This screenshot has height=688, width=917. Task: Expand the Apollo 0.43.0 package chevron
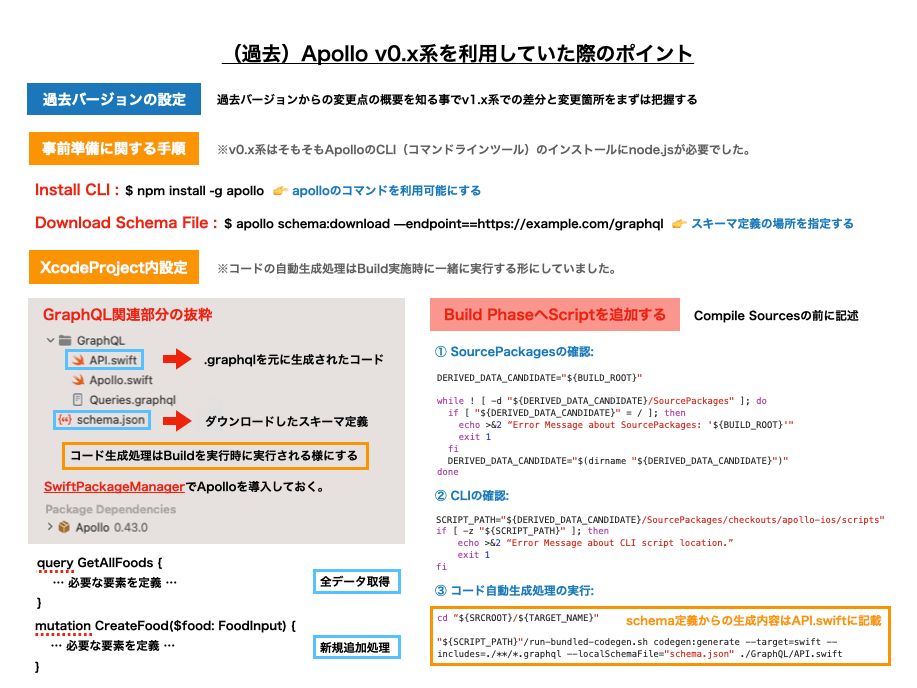coord(50,527)
